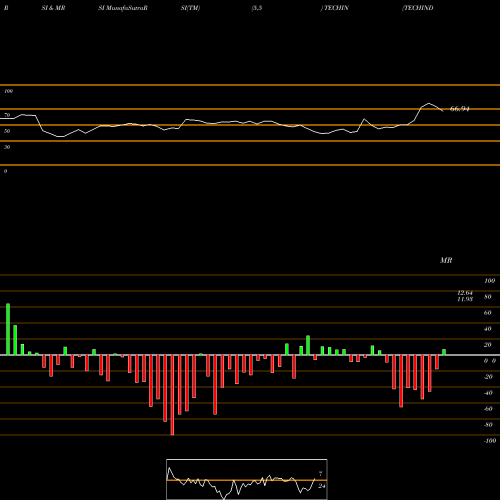
Task: Click the '(TECHIND' header text
Action: tap(418, 8)
